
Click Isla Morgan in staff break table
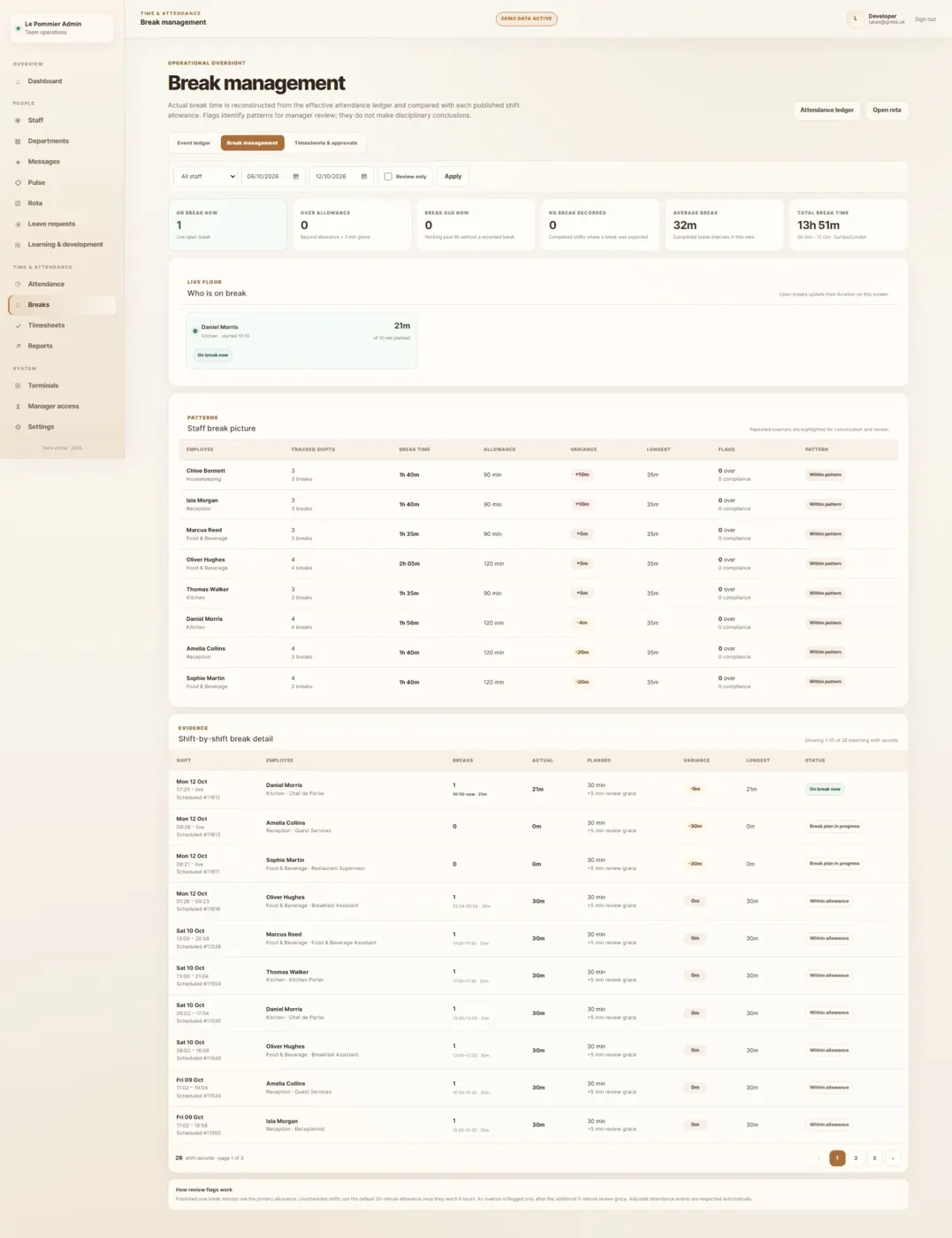[x=202, y=501]
